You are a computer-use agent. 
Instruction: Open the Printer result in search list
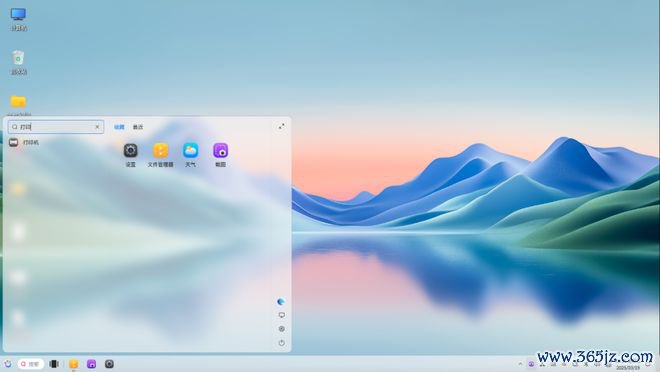(x=24, y=142)
